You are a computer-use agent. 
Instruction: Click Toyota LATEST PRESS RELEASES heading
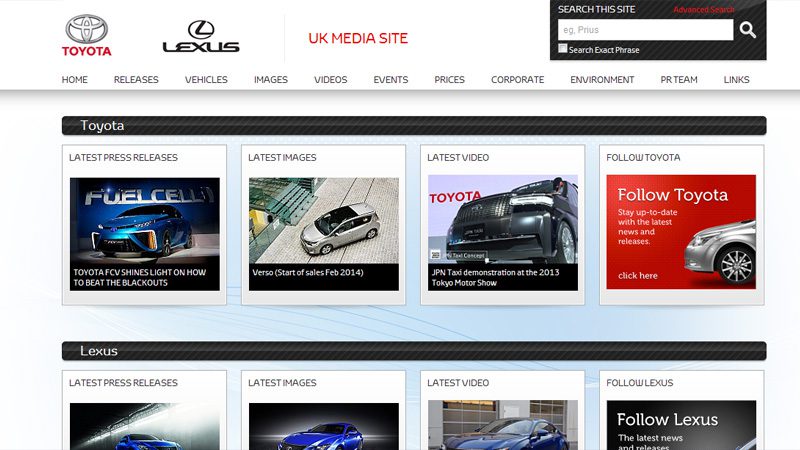[123, 158]
